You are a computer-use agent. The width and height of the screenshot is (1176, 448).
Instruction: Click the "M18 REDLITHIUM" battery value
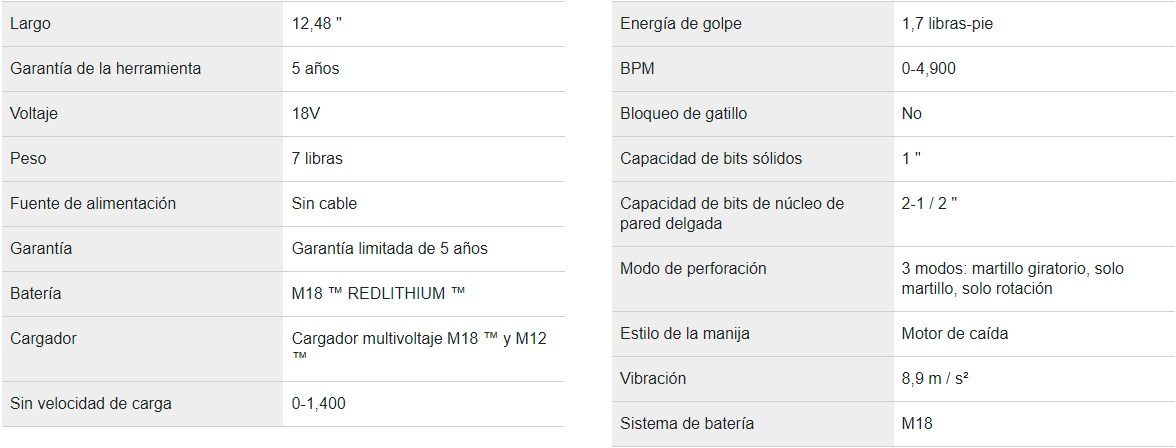tap(378, 294)
